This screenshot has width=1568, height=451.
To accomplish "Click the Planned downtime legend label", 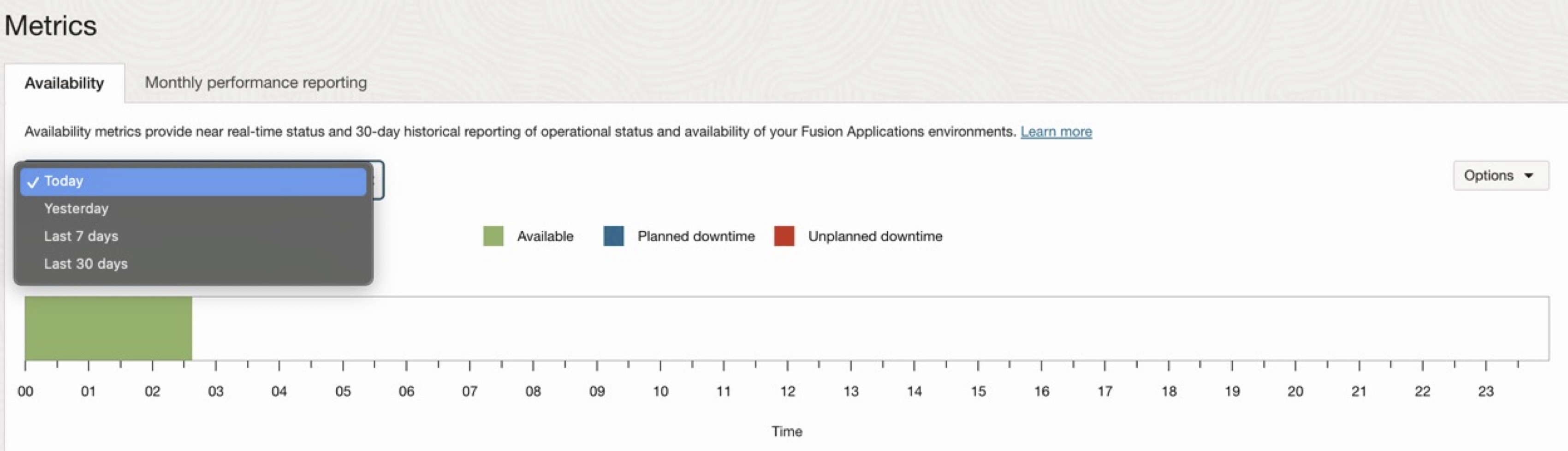I will tap(696, 236).
